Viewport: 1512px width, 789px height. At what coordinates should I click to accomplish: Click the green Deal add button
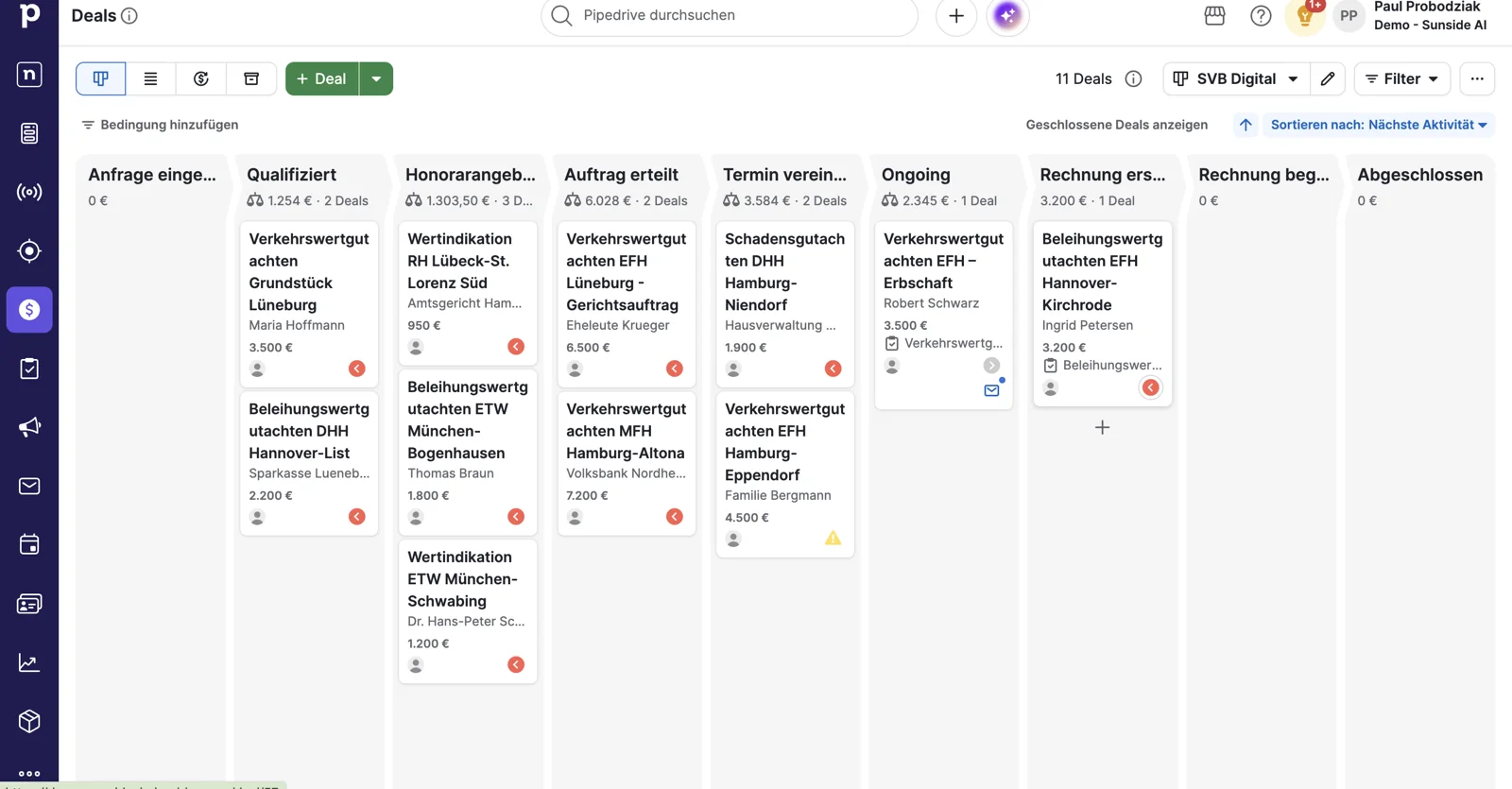322,79
